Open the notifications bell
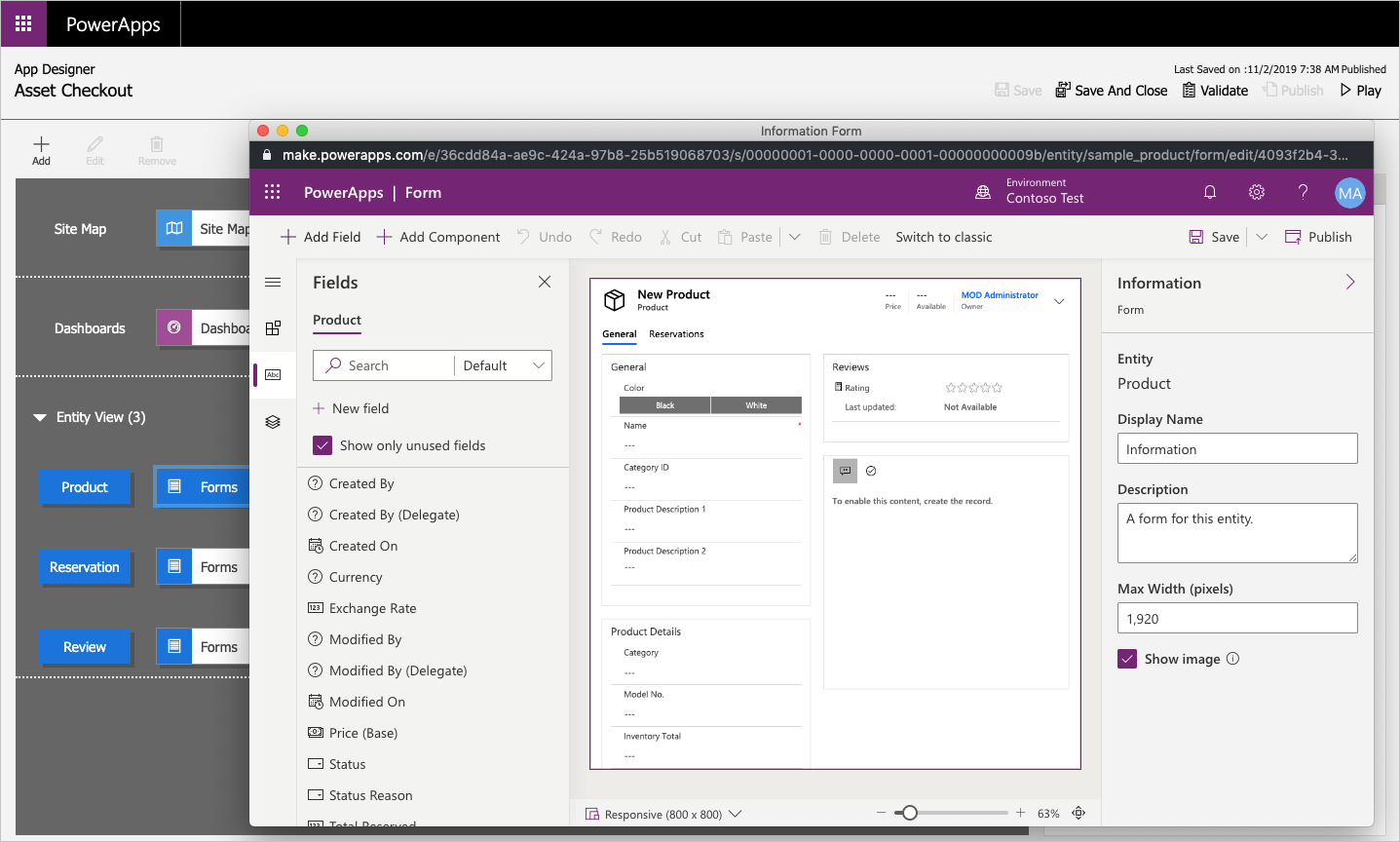 pyautogui.click(x=1210, y=192)
